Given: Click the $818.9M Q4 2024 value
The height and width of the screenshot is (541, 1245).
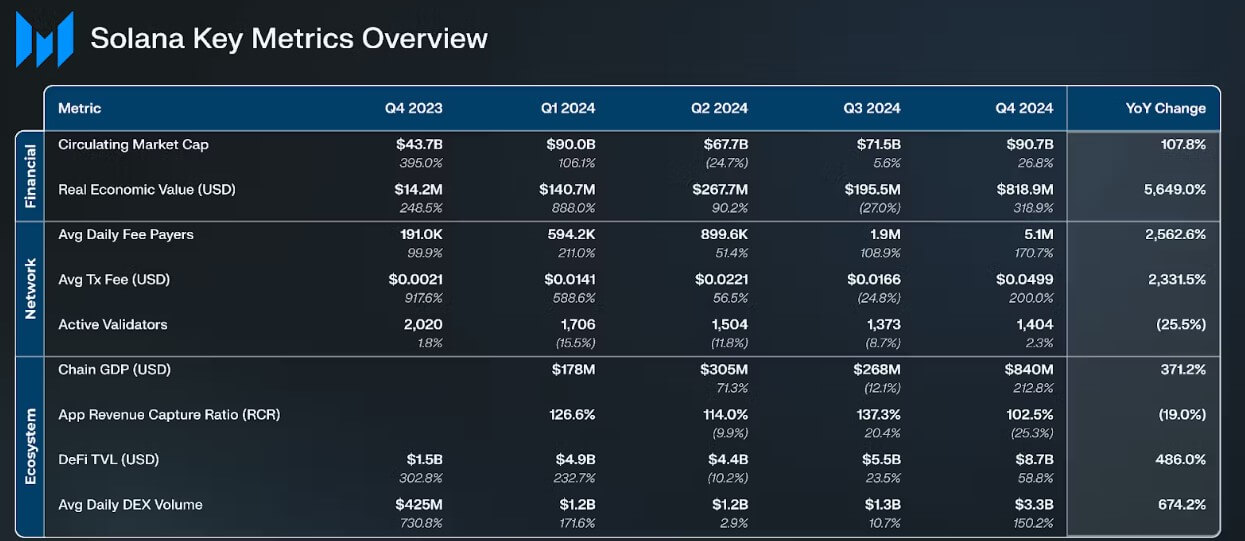Looking at the screenshot, I should coord(1024,189).
